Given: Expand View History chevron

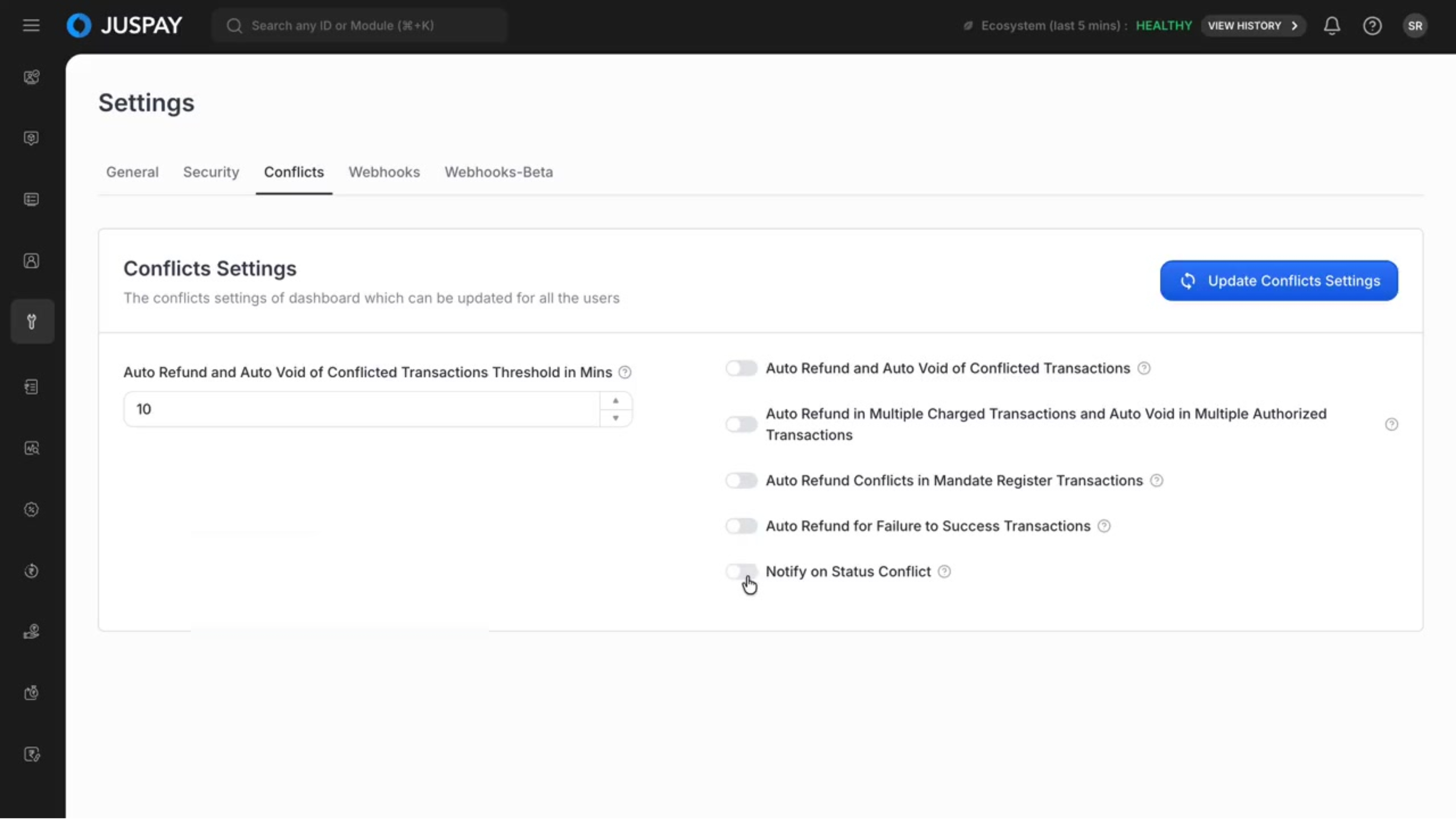Looking at the screenshot, I should point(1294,25).
